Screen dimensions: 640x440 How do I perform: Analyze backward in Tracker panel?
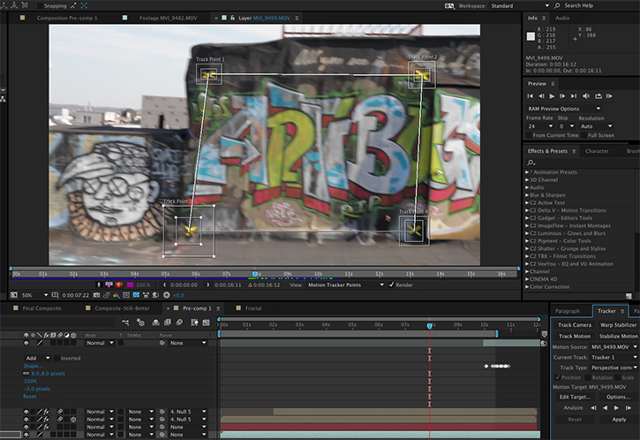(605, 408)
